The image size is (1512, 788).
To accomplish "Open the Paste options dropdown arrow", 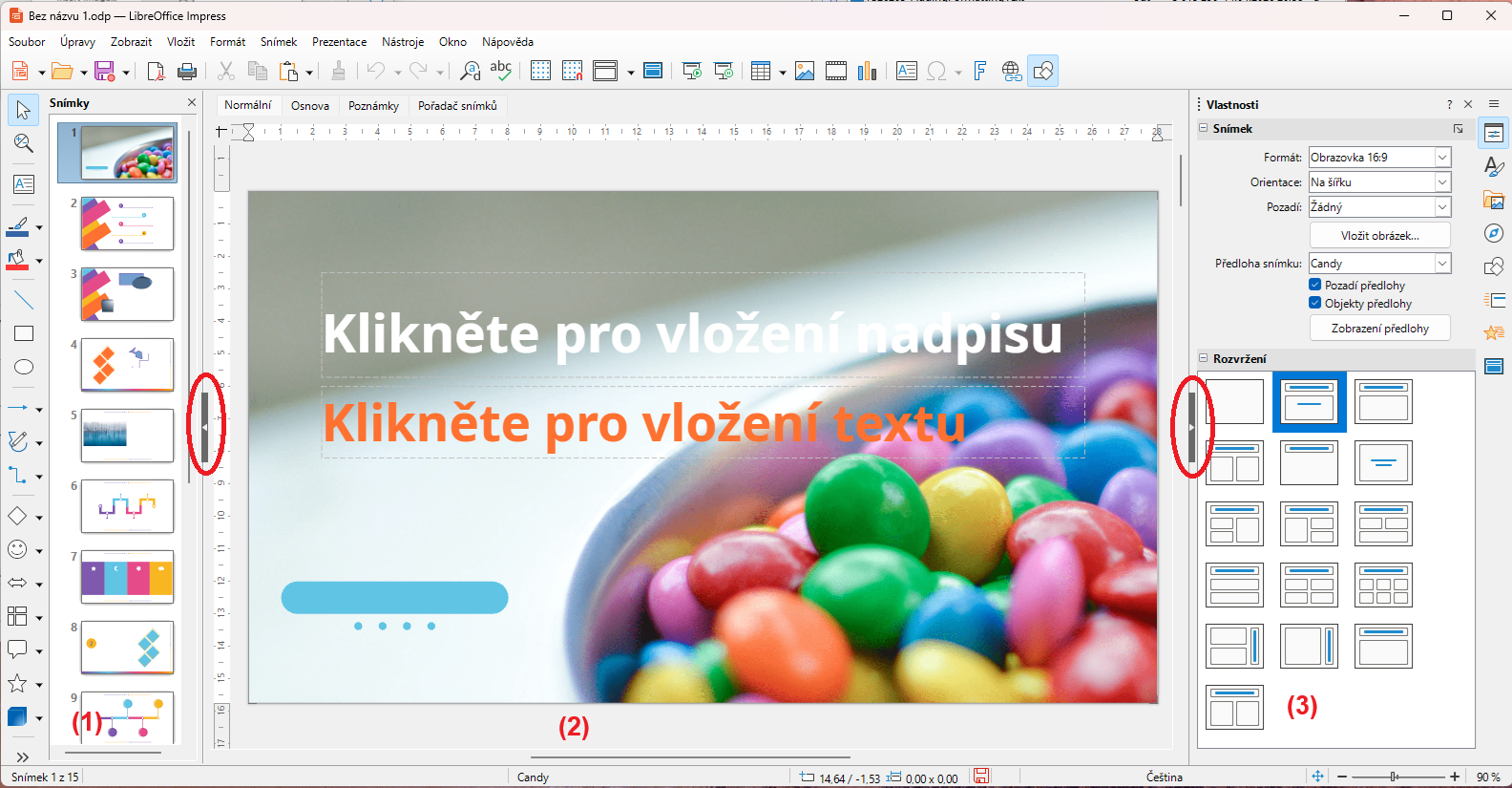I will (309, 72).
